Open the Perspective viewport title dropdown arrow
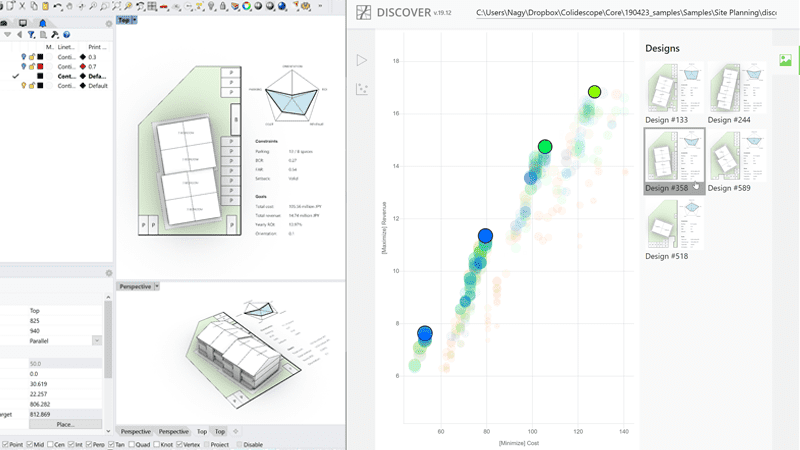Viewport: 800px width, 450px height. [x=157, y=286]
